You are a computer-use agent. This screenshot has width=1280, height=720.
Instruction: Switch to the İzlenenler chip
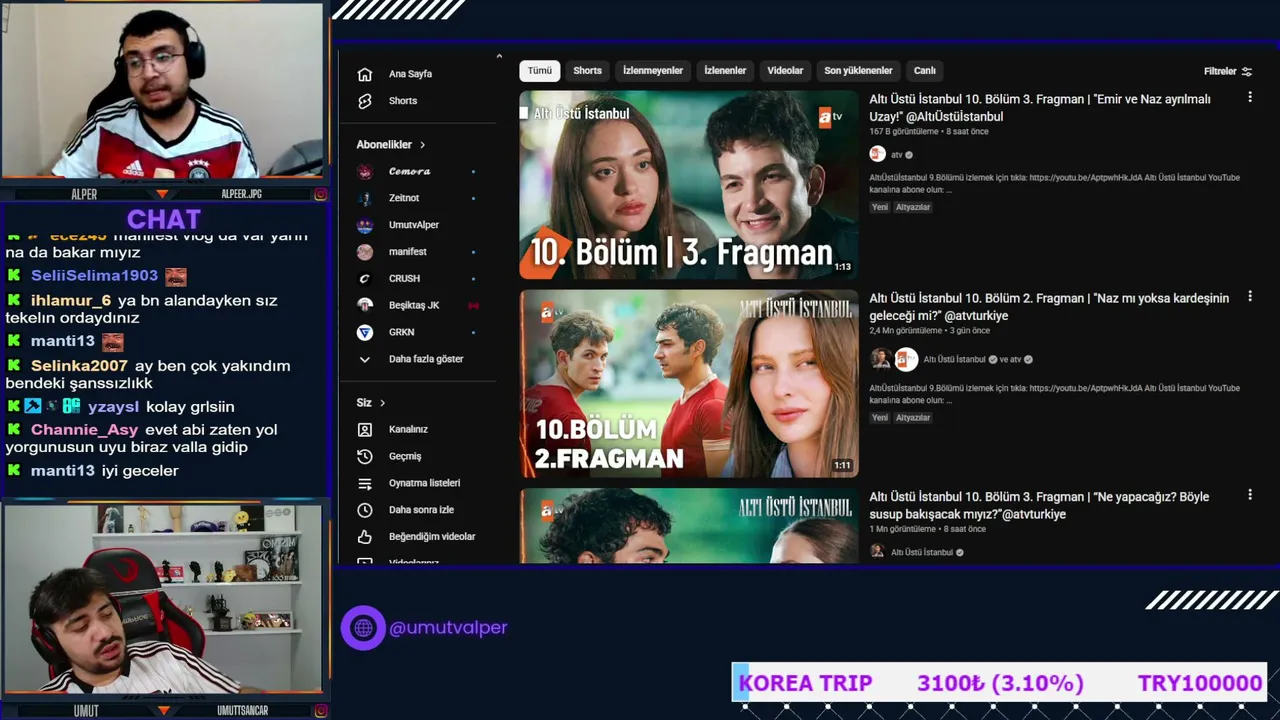[x=725, y=71]
